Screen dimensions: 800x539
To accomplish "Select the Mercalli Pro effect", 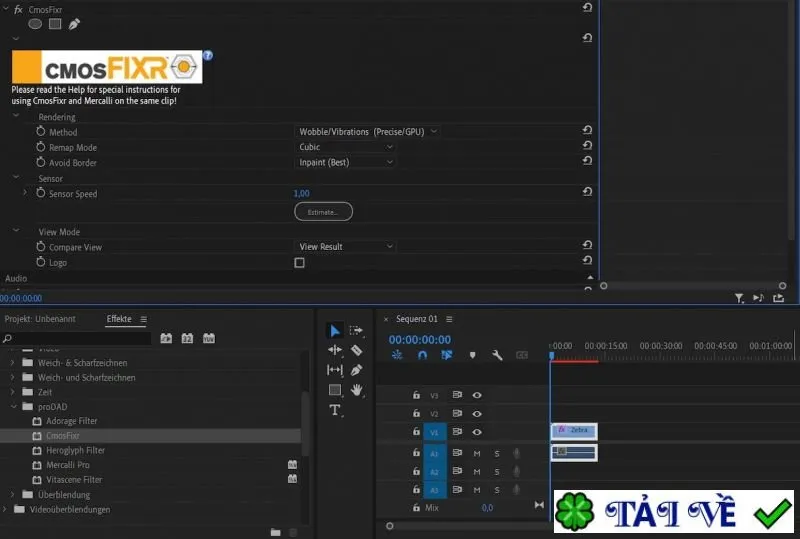I will pos(67,465).
